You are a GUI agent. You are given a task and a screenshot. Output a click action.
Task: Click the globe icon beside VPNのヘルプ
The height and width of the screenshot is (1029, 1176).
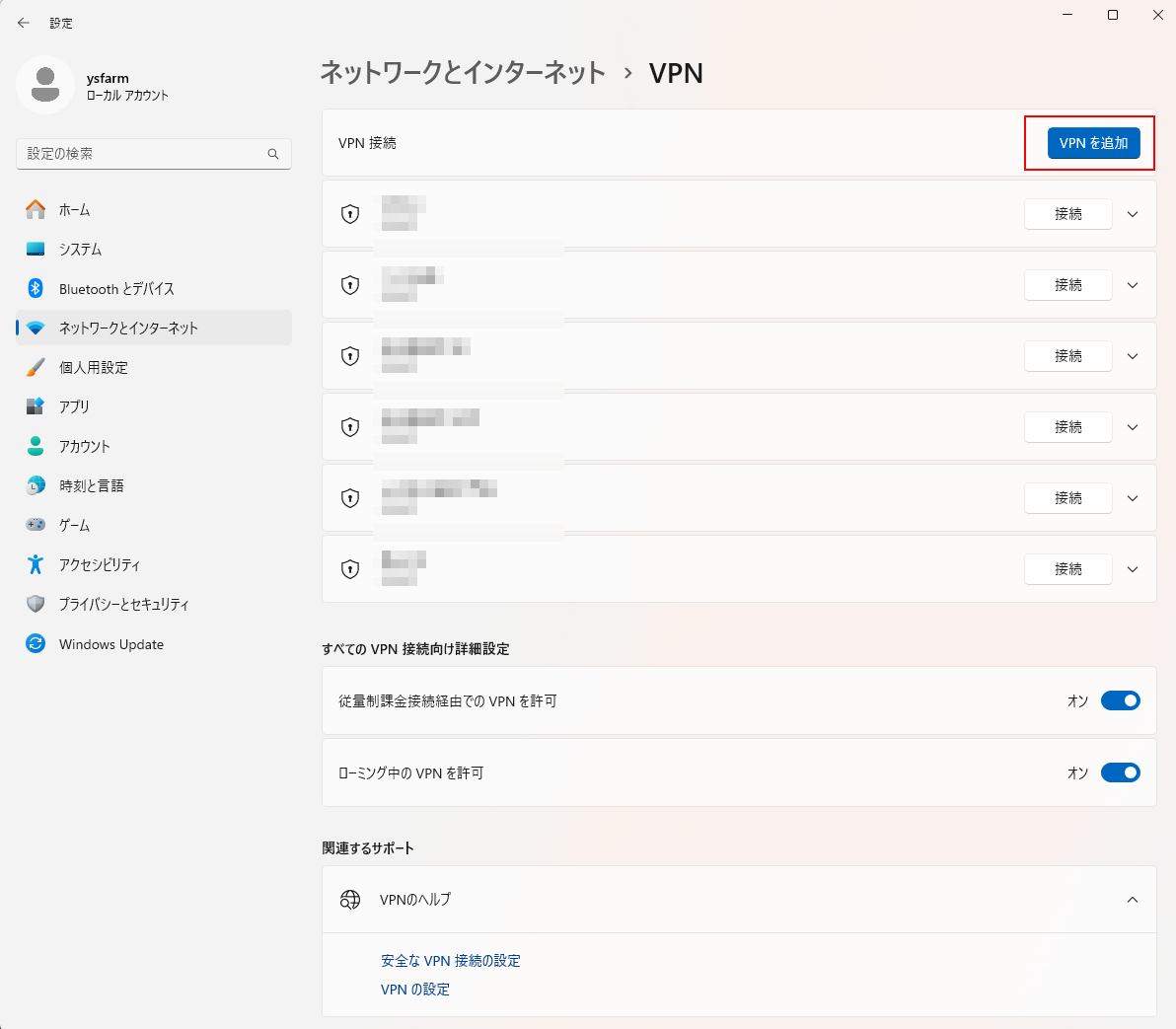(350, 900)
